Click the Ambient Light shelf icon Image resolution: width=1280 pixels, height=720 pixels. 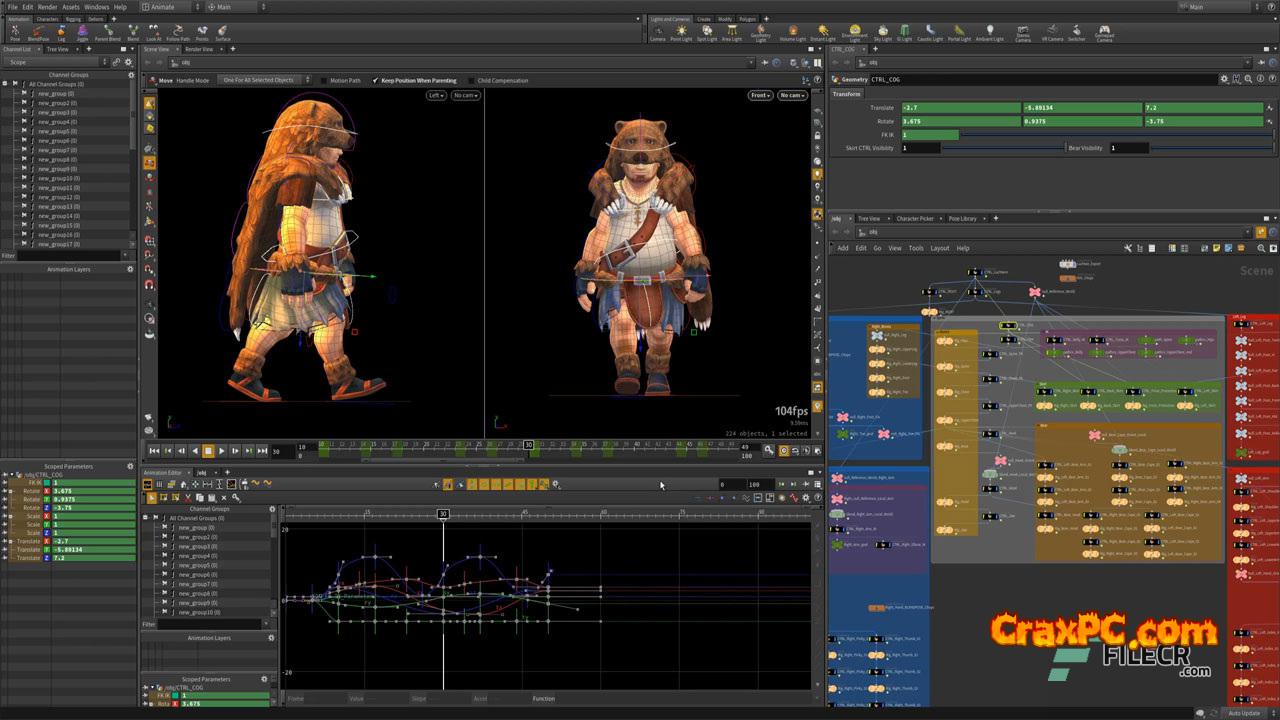click(989, 33)
